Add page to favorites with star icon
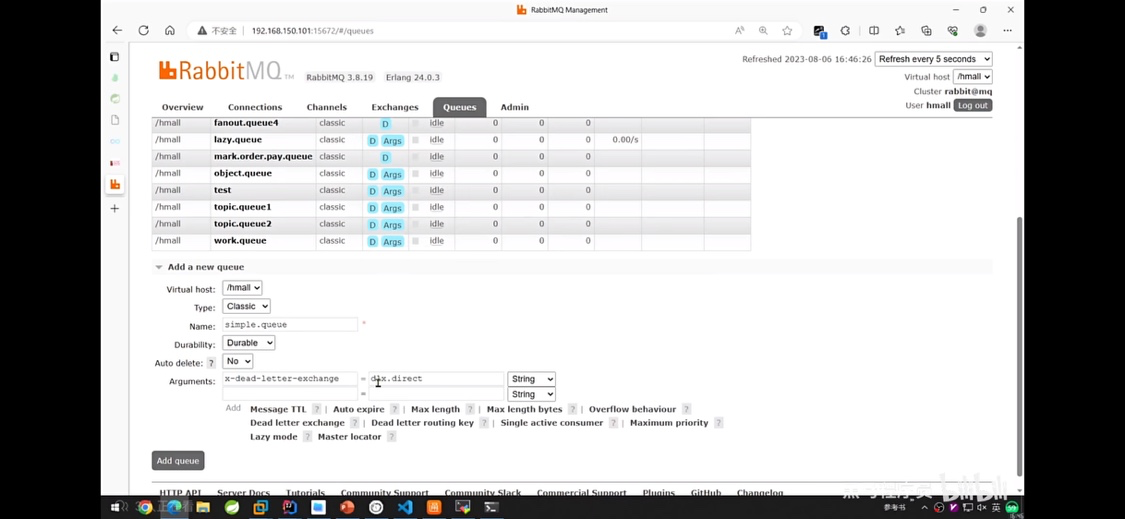The image size is (1125, 519). [x=787, y=31]
